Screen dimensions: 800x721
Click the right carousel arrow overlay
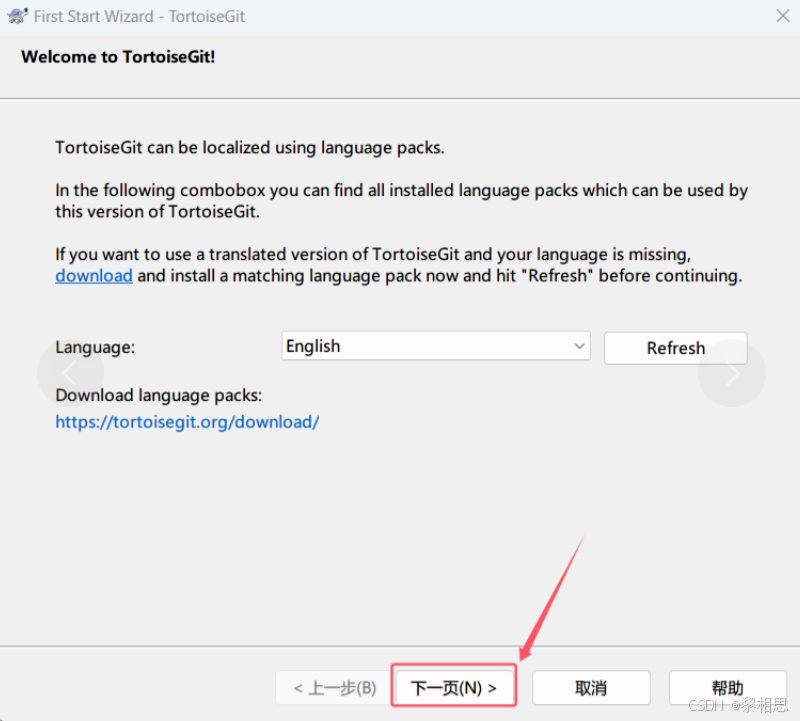732,373
